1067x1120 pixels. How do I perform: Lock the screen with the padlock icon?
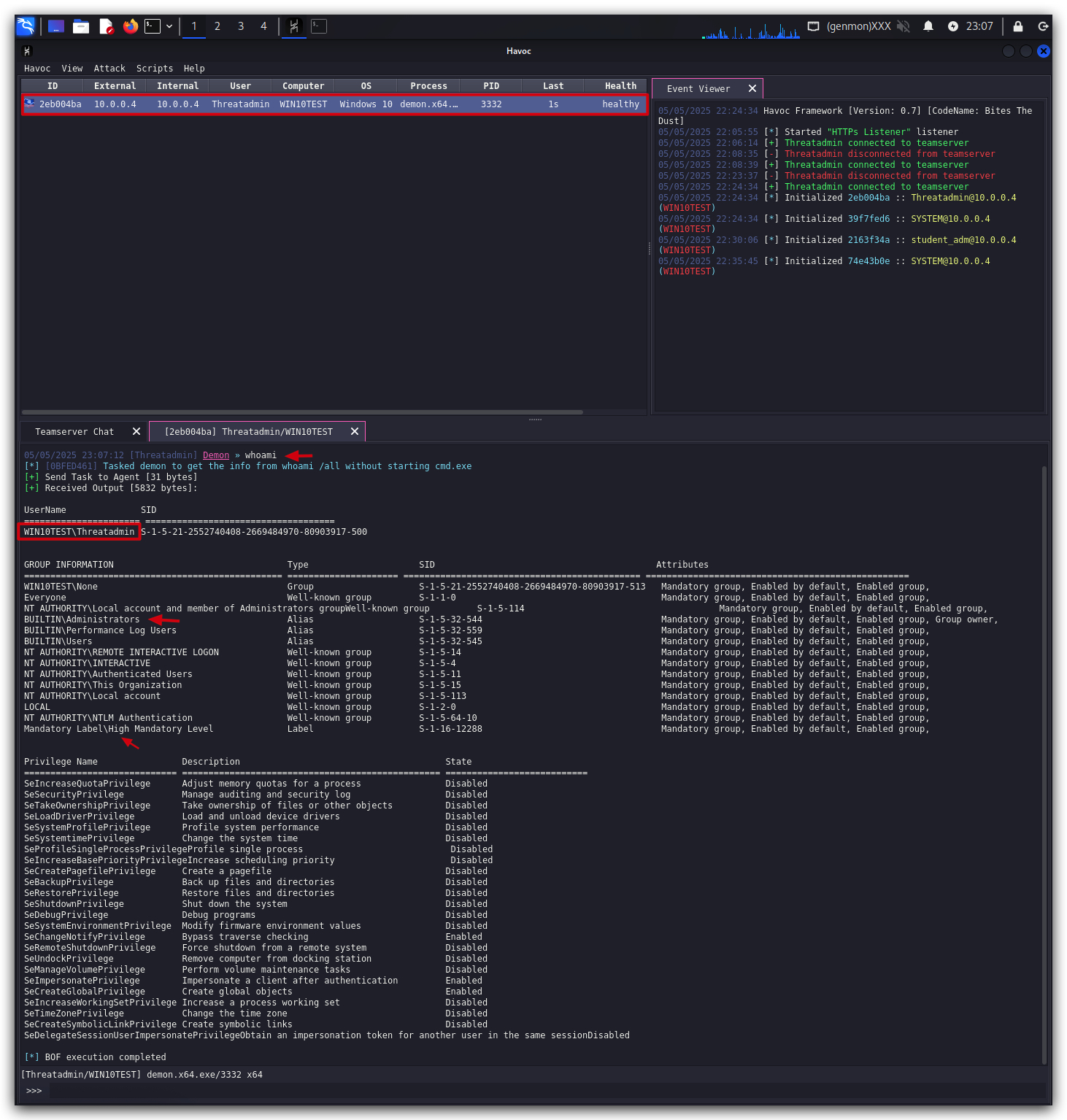coord(1018,26)
